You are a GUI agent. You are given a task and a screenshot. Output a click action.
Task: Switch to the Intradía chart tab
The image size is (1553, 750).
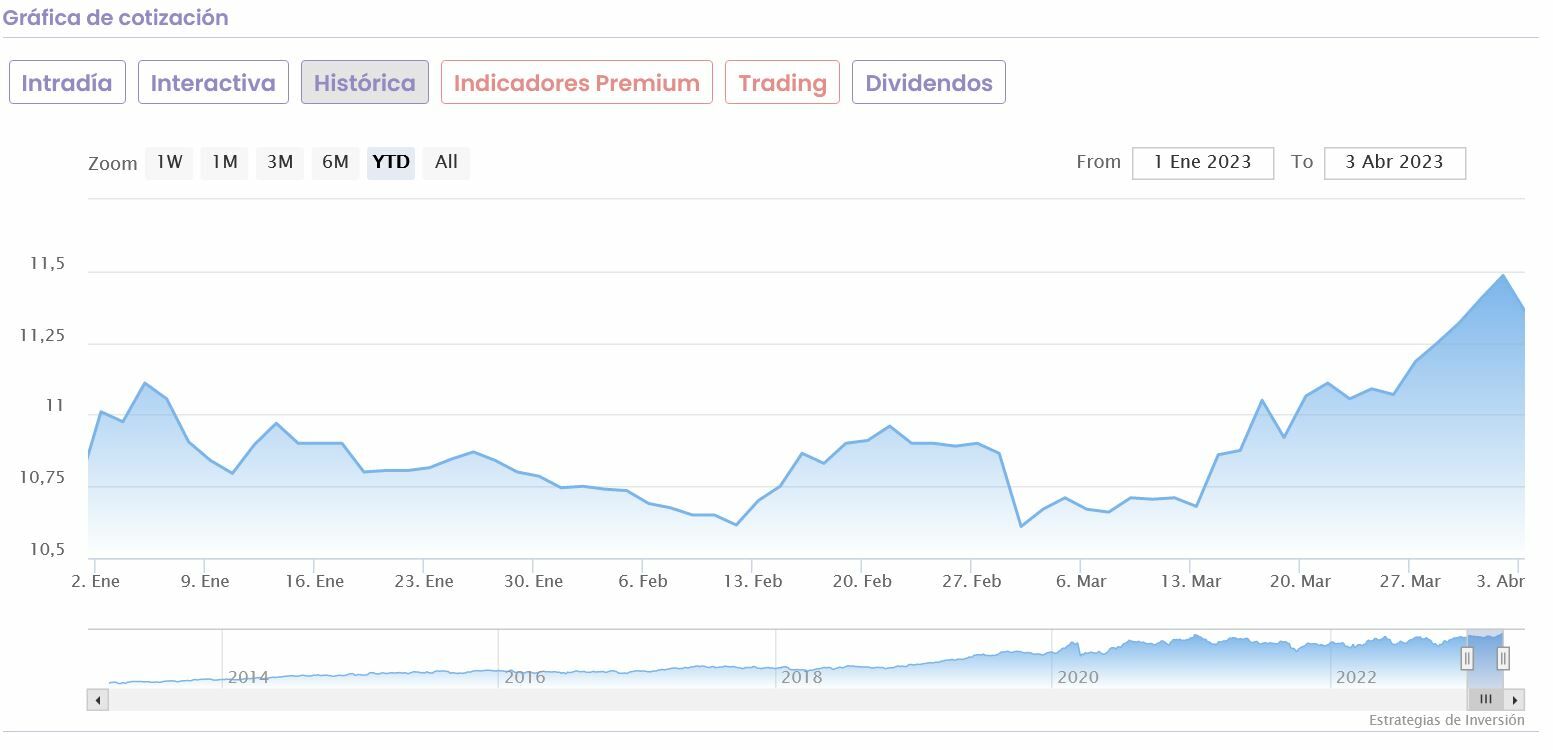tap(67, 83)
